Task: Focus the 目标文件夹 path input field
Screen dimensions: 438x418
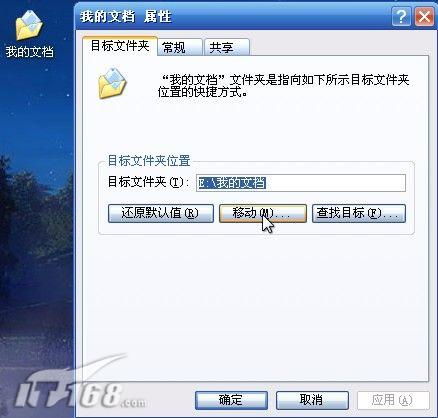Action: [x=301, y=183]
